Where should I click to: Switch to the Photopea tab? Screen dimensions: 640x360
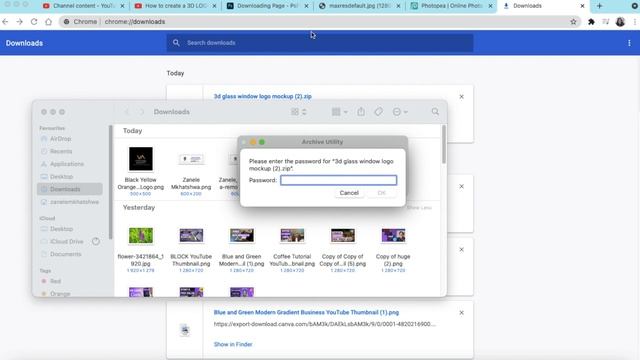tap(451, 6)
